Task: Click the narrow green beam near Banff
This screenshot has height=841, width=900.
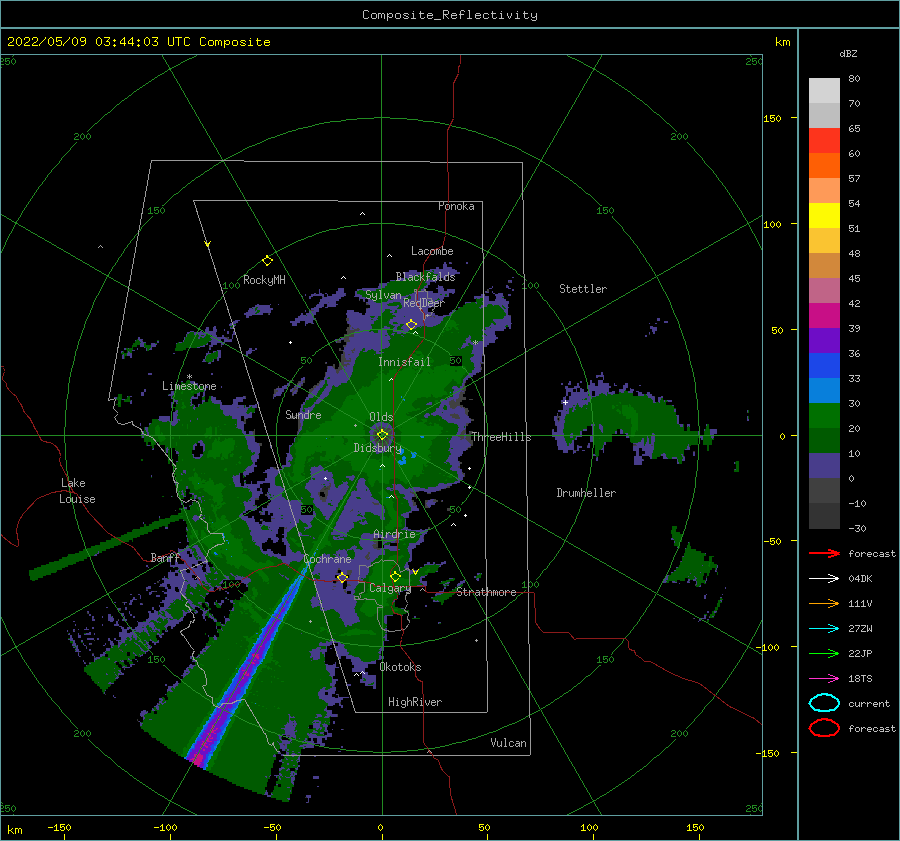Action: point(106,547)
